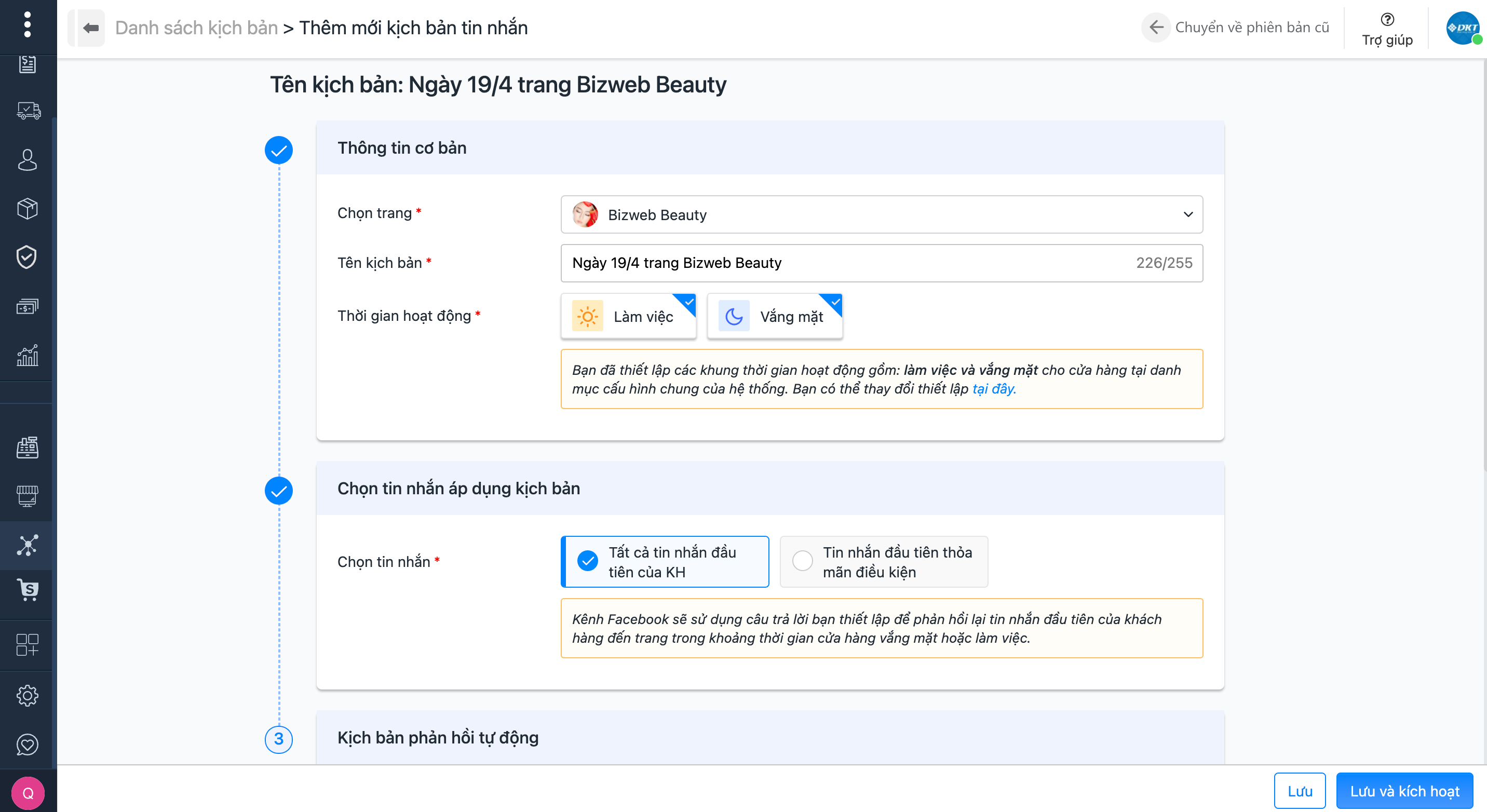Open the apps grid plus icon

27,645
